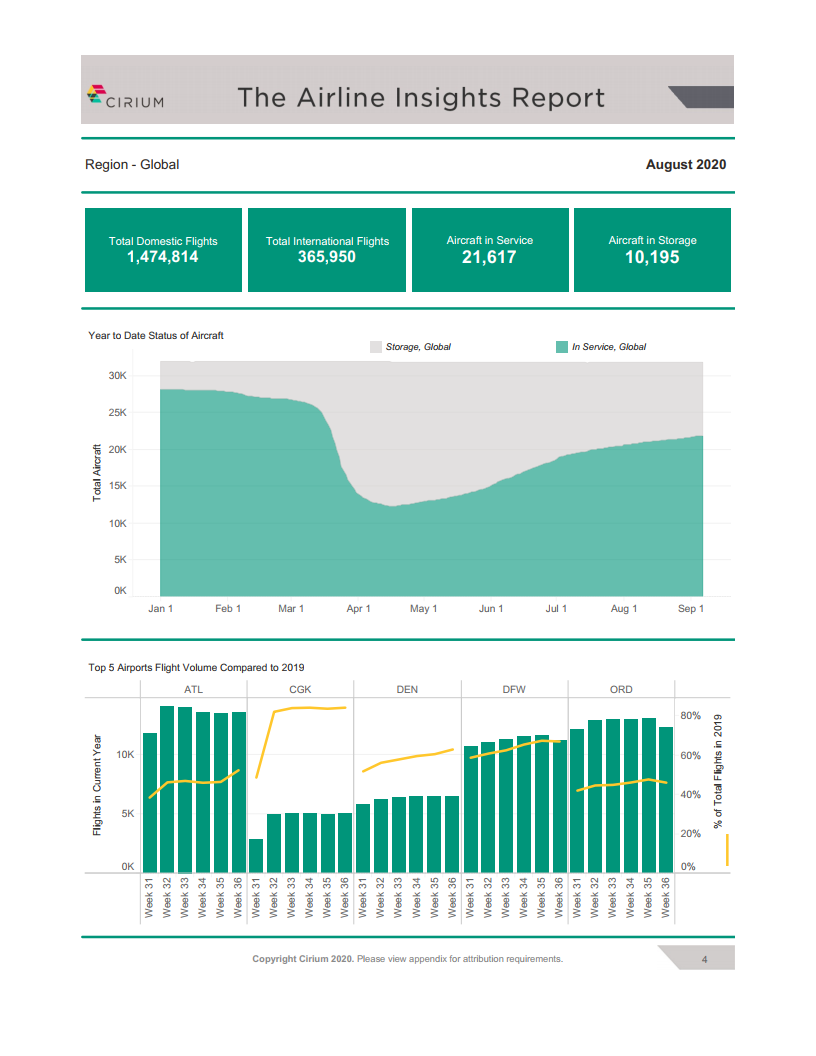Select the Storage, Global gray legend swatch
Image resolution: width=816 pixels, height=1056 pixels.
pyautogui.click(x=376, y=347)
